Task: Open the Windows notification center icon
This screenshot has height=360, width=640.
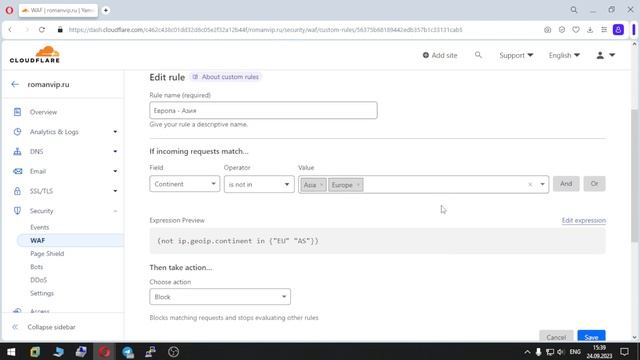Action: click(624, 351)
